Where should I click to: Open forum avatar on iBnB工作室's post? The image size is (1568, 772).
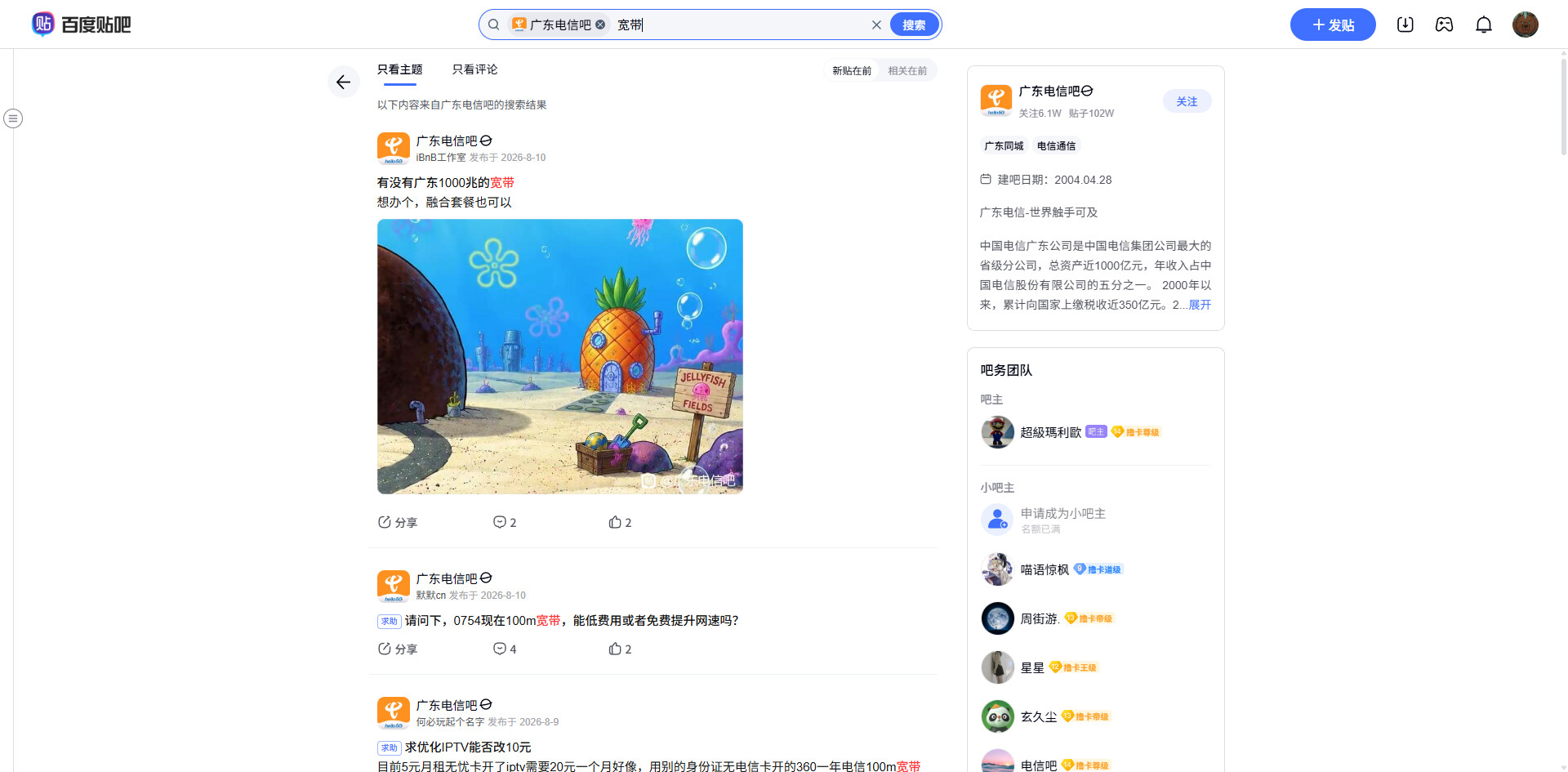coord(394,149)
